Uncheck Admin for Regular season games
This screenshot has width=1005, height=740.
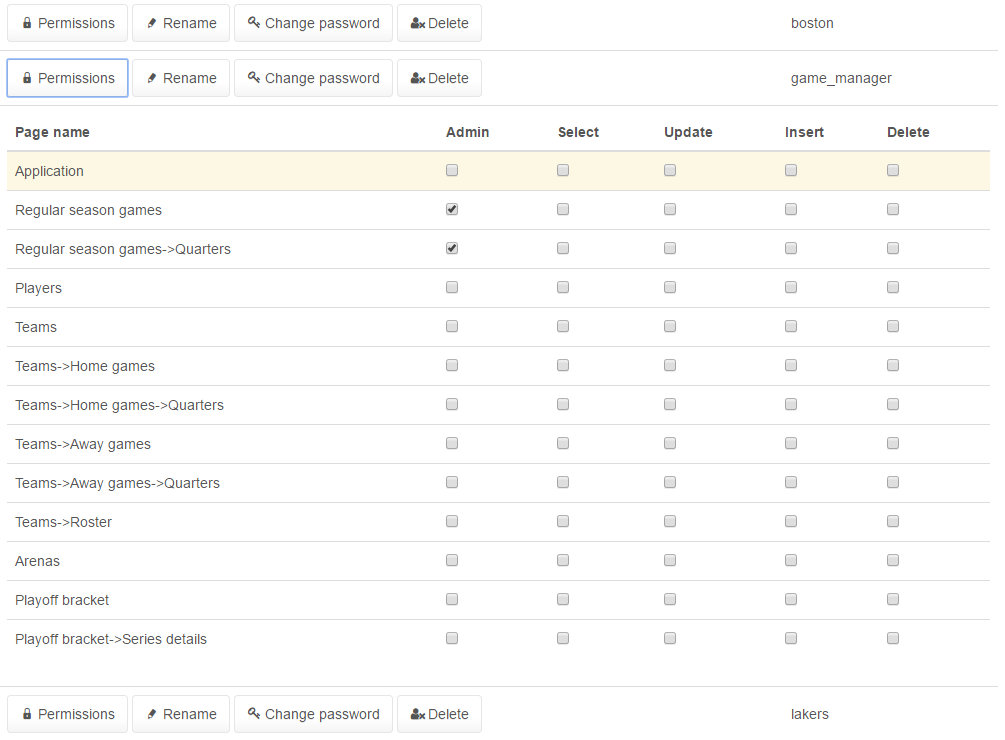click(452, 210)
